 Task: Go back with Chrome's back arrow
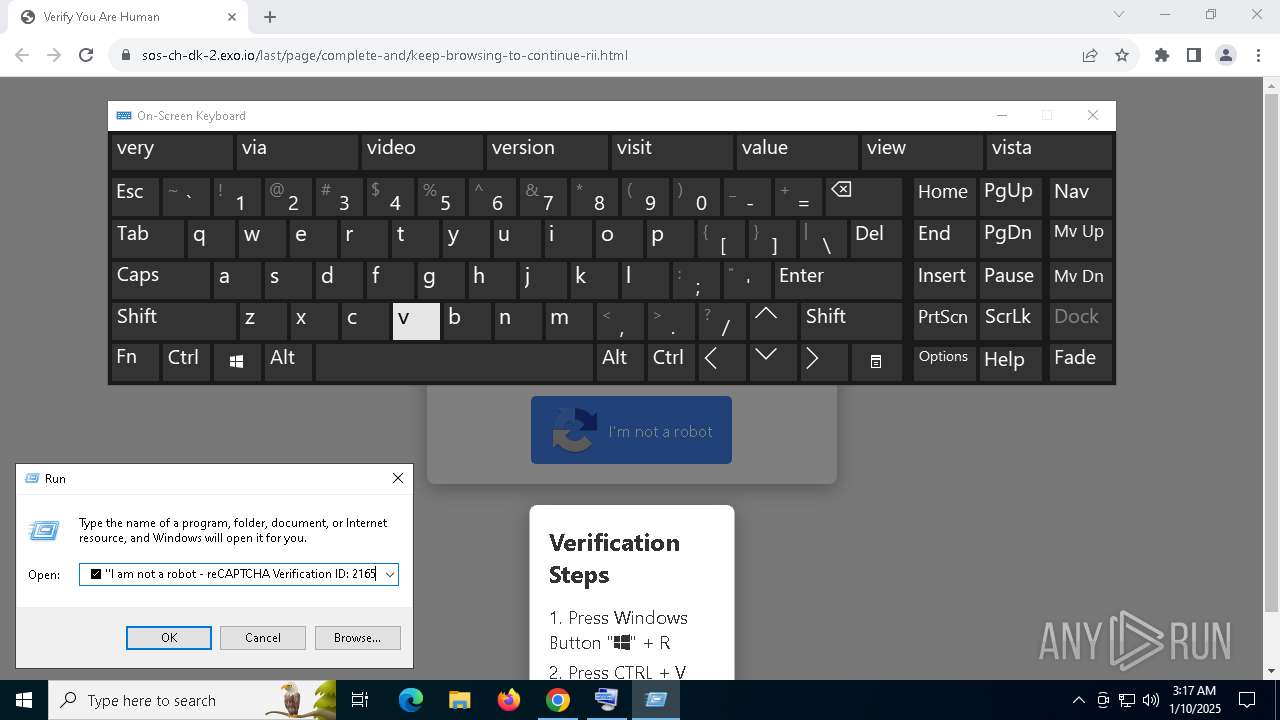tap(22, 55)
